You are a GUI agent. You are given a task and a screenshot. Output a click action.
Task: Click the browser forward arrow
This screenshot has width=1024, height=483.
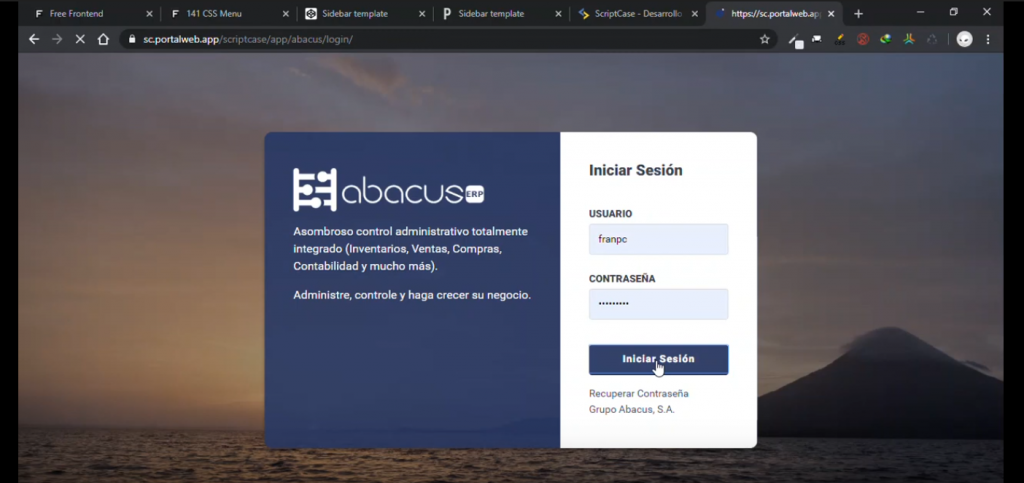(57, 39)
